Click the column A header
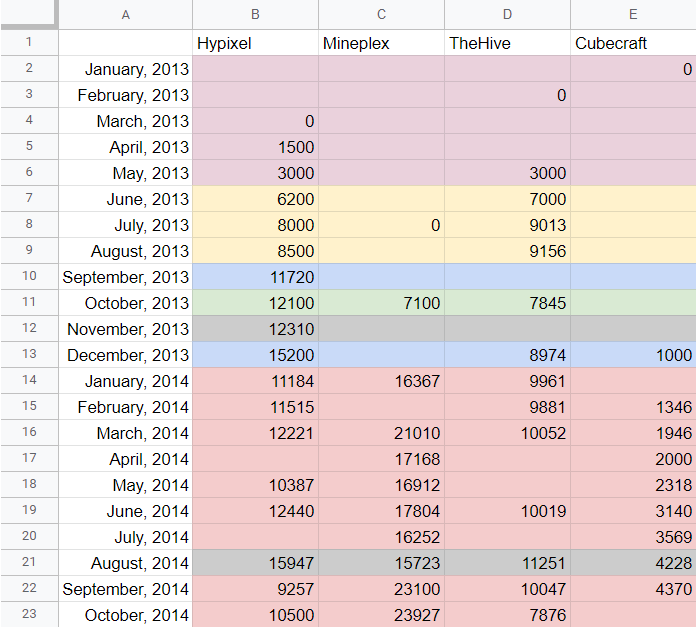This screenshot has height=627, width=696. tap(125, 14)
